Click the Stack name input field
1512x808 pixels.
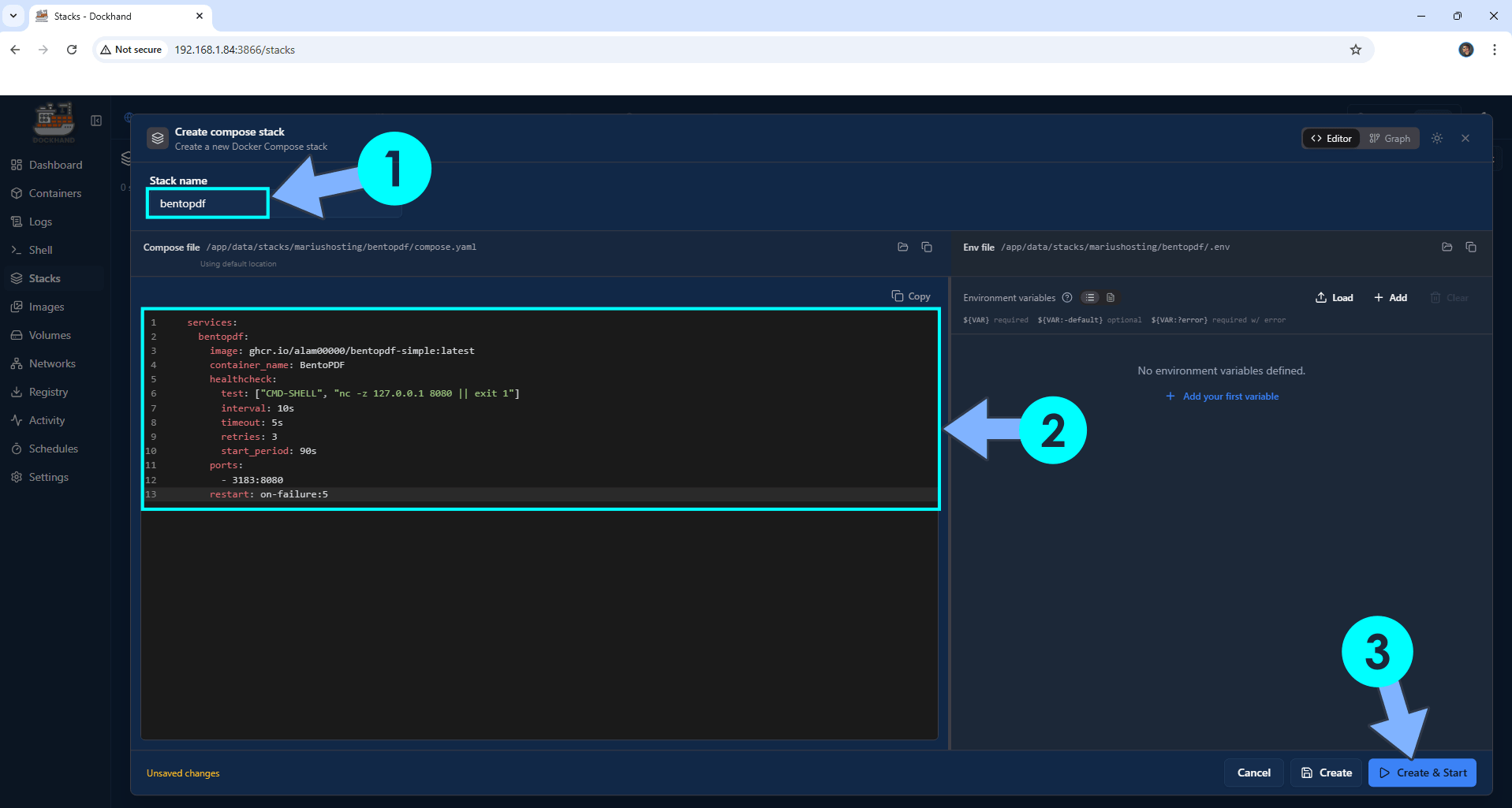pos(207,203)
